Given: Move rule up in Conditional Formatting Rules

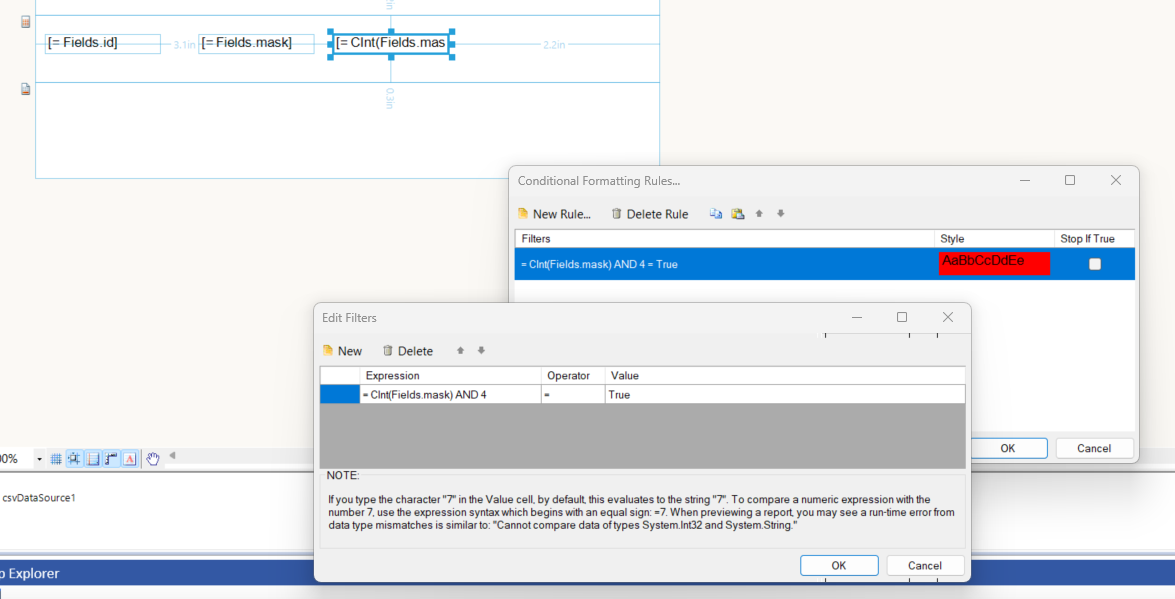Looking at the screenshot, I should [x=759, y=214].
